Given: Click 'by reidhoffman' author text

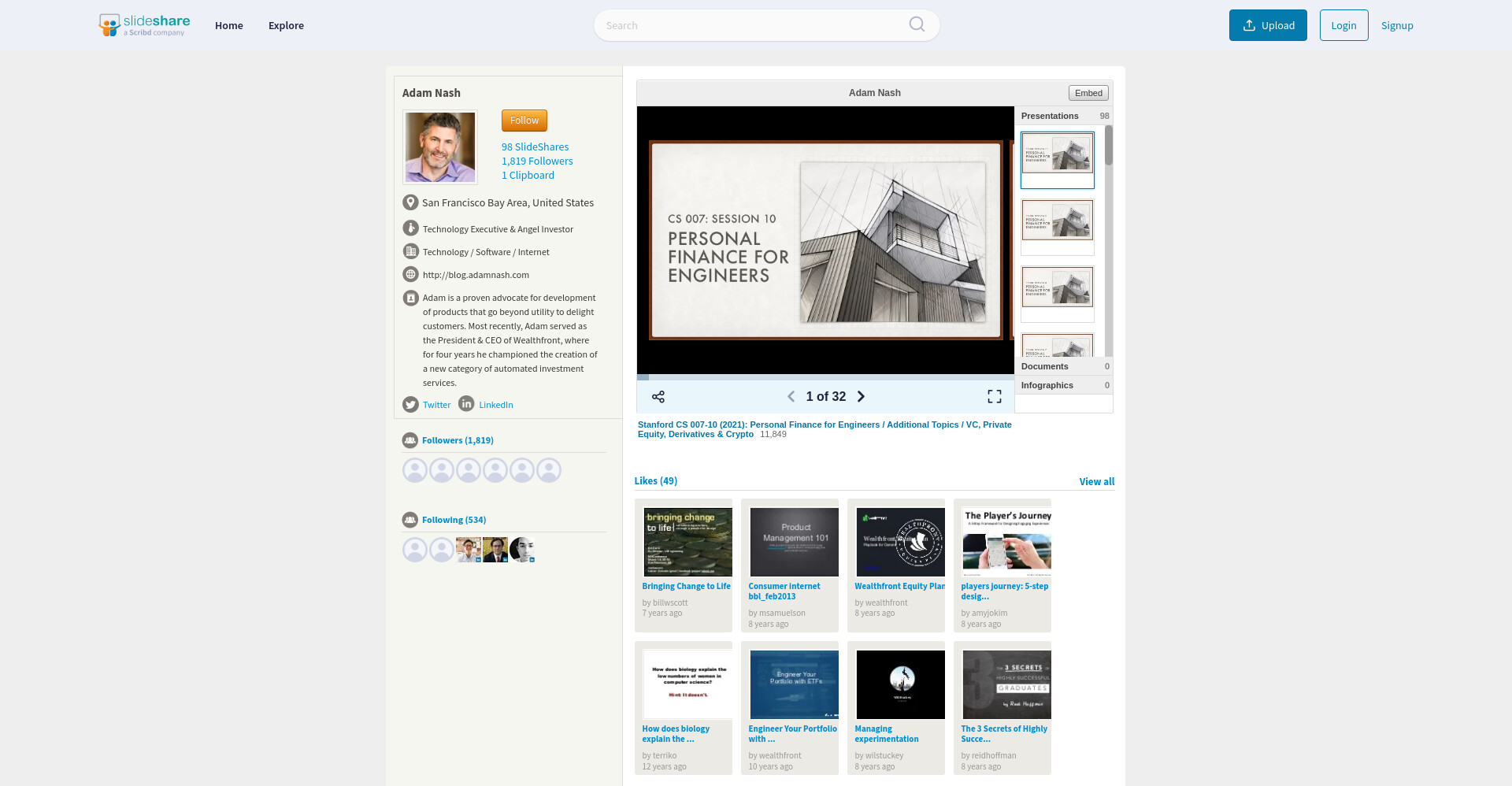Looking at the screenshot, I should [x=988, y=756].
